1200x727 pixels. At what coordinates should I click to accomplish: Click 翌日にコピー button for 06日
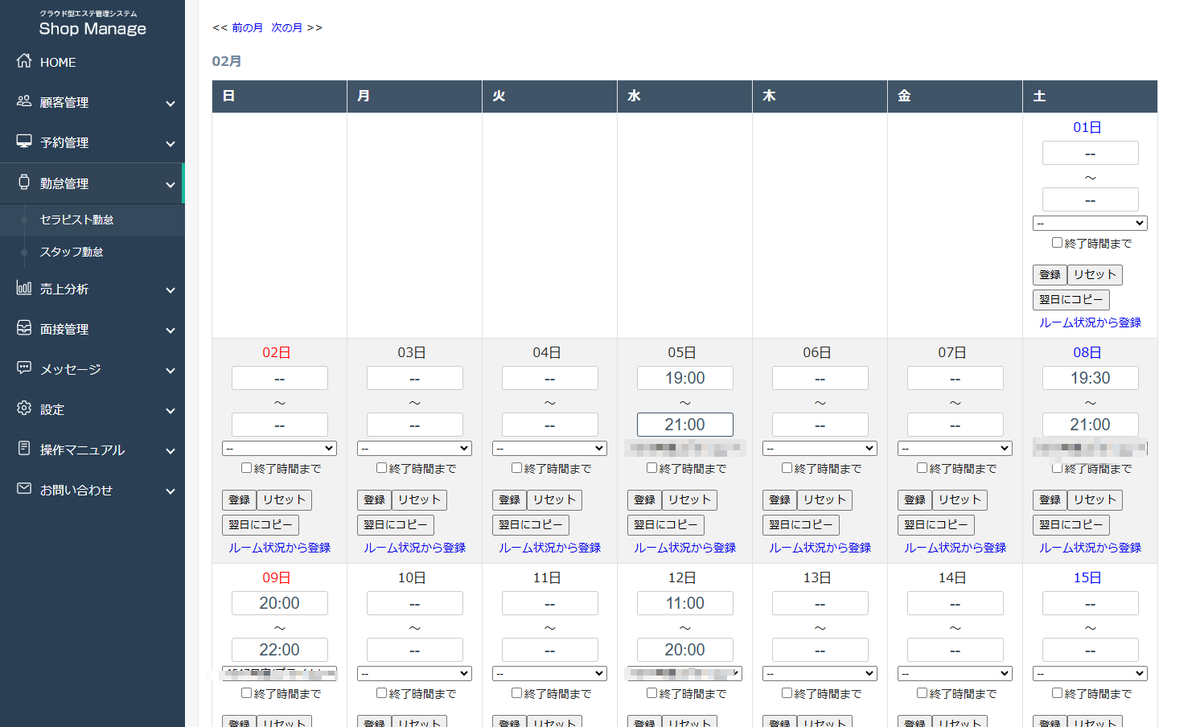pyautogui.click(x=801, y=525)
